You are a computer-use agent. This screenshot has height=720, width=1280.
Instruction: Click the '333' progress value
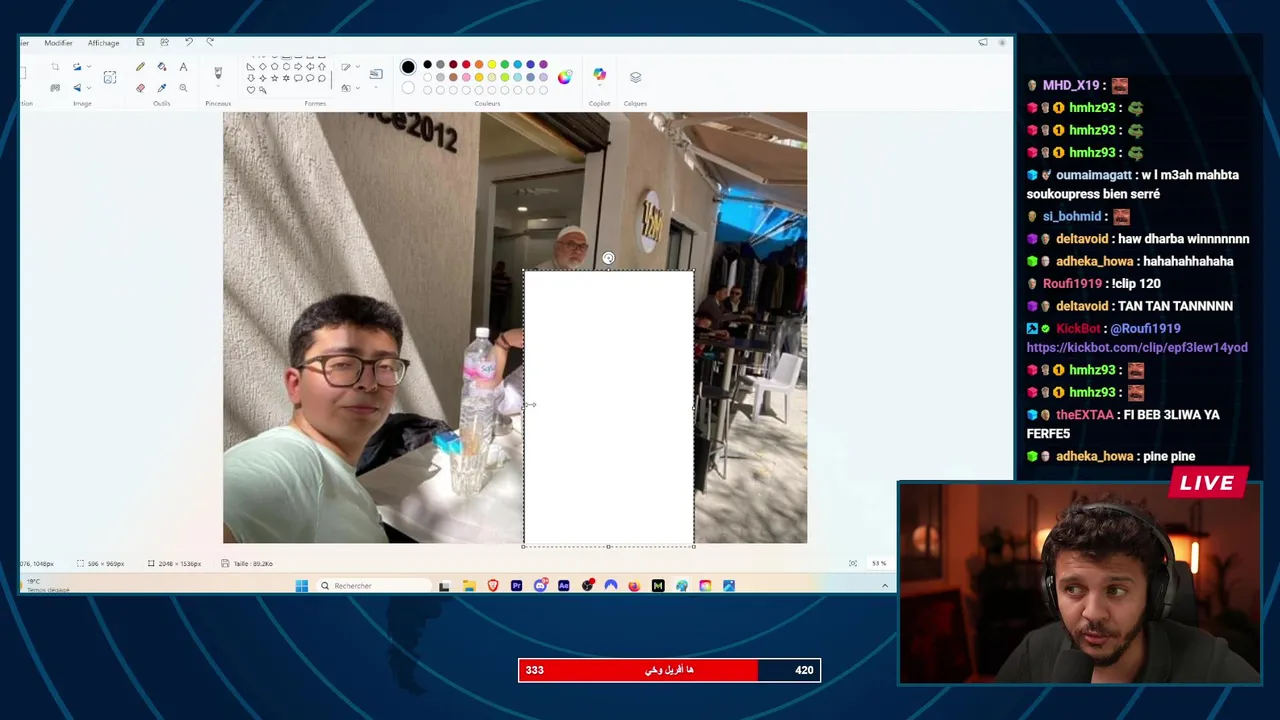pyautogui.click(x=535, y=670)
